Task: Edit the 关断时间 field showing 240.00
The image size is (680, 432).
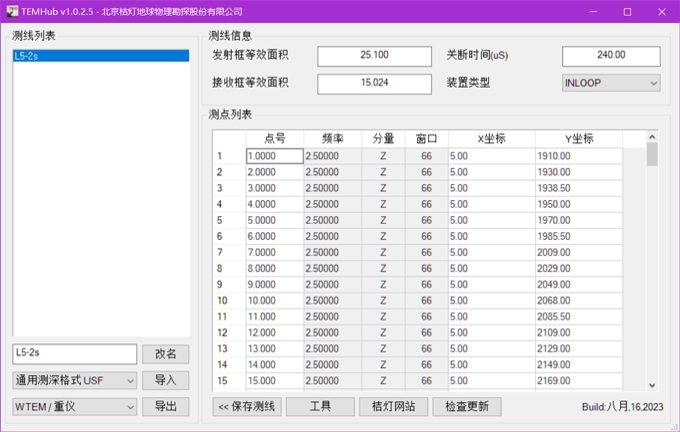Action: [611, 56]
